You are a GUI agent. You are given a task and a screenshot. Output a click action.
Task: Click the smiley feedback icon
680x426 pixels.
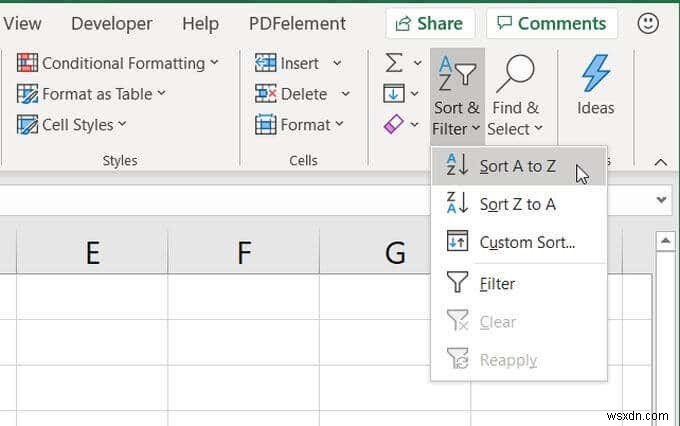click(648, 23)
